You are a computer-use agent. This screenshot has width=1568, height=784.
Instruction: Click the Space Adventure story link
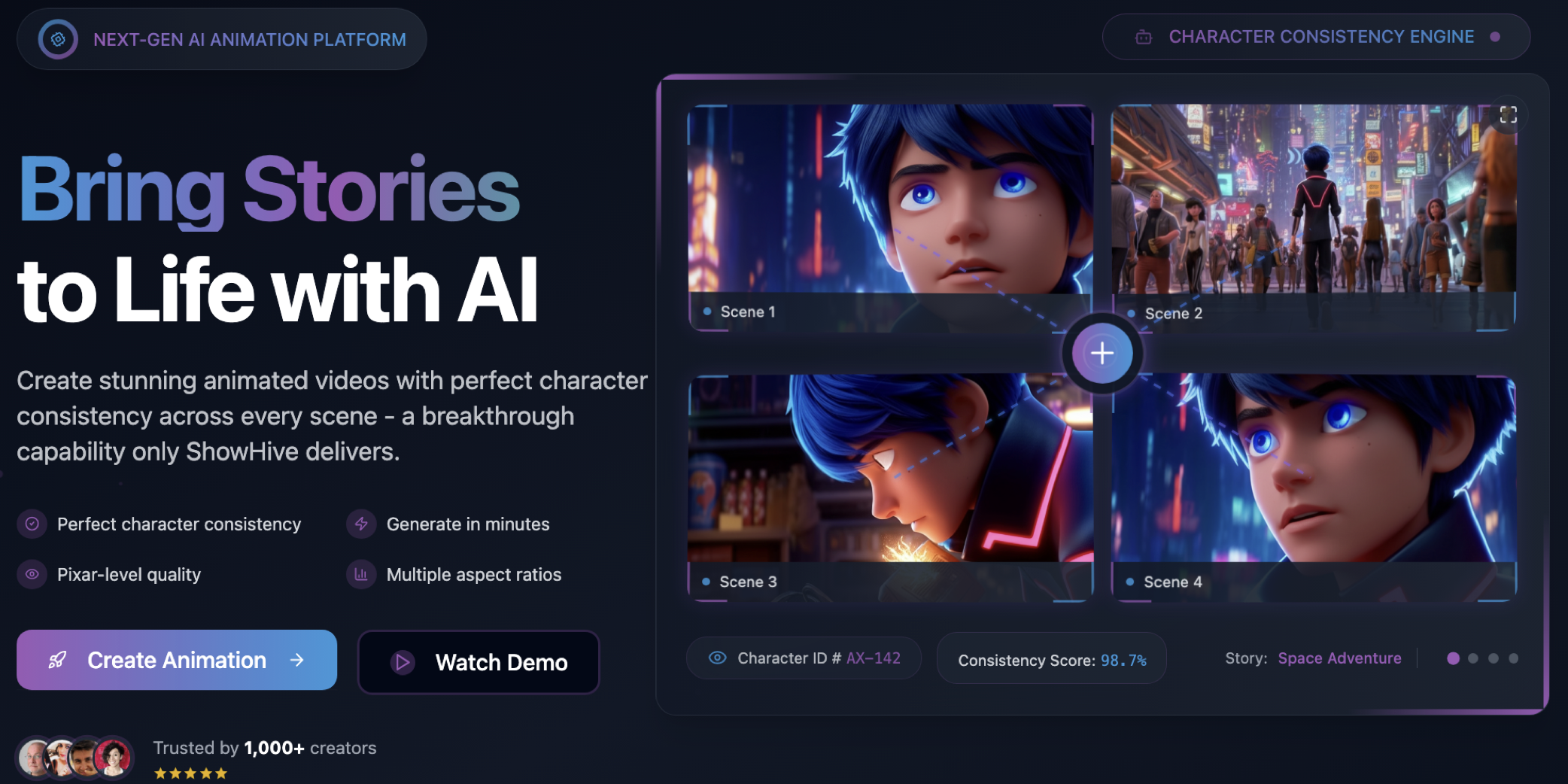[x=1339, y=658]
